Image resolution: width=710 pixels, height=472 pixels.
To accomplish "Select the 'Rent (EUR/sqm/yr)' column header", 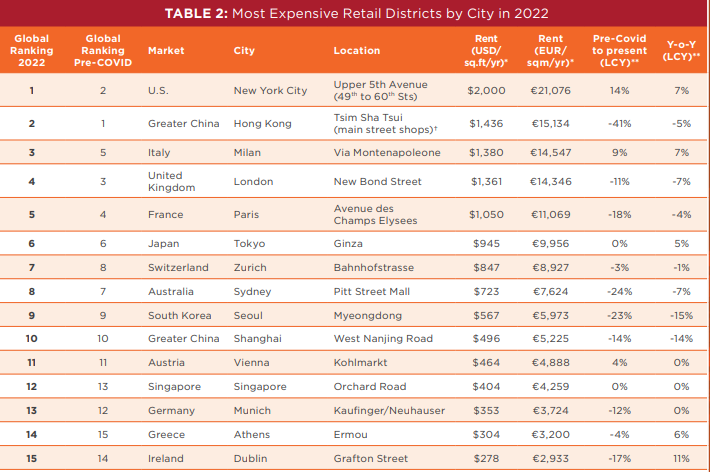I will [x=550, y=50].
